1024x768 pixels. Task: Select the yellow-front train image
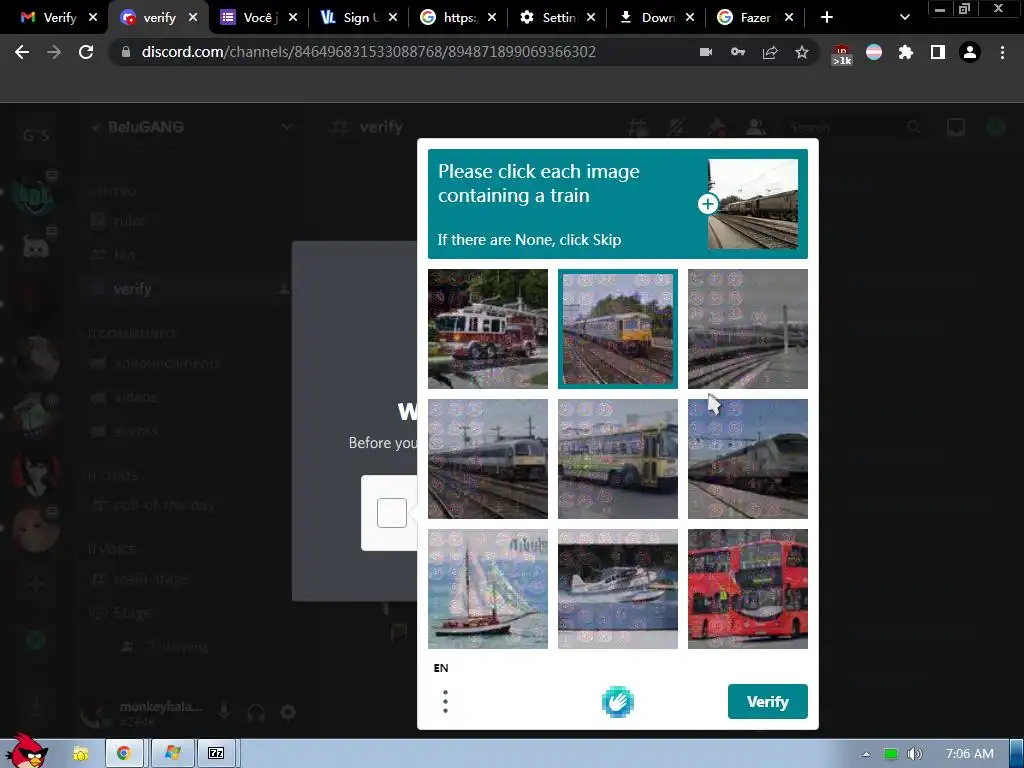click(x=618, y=328)
